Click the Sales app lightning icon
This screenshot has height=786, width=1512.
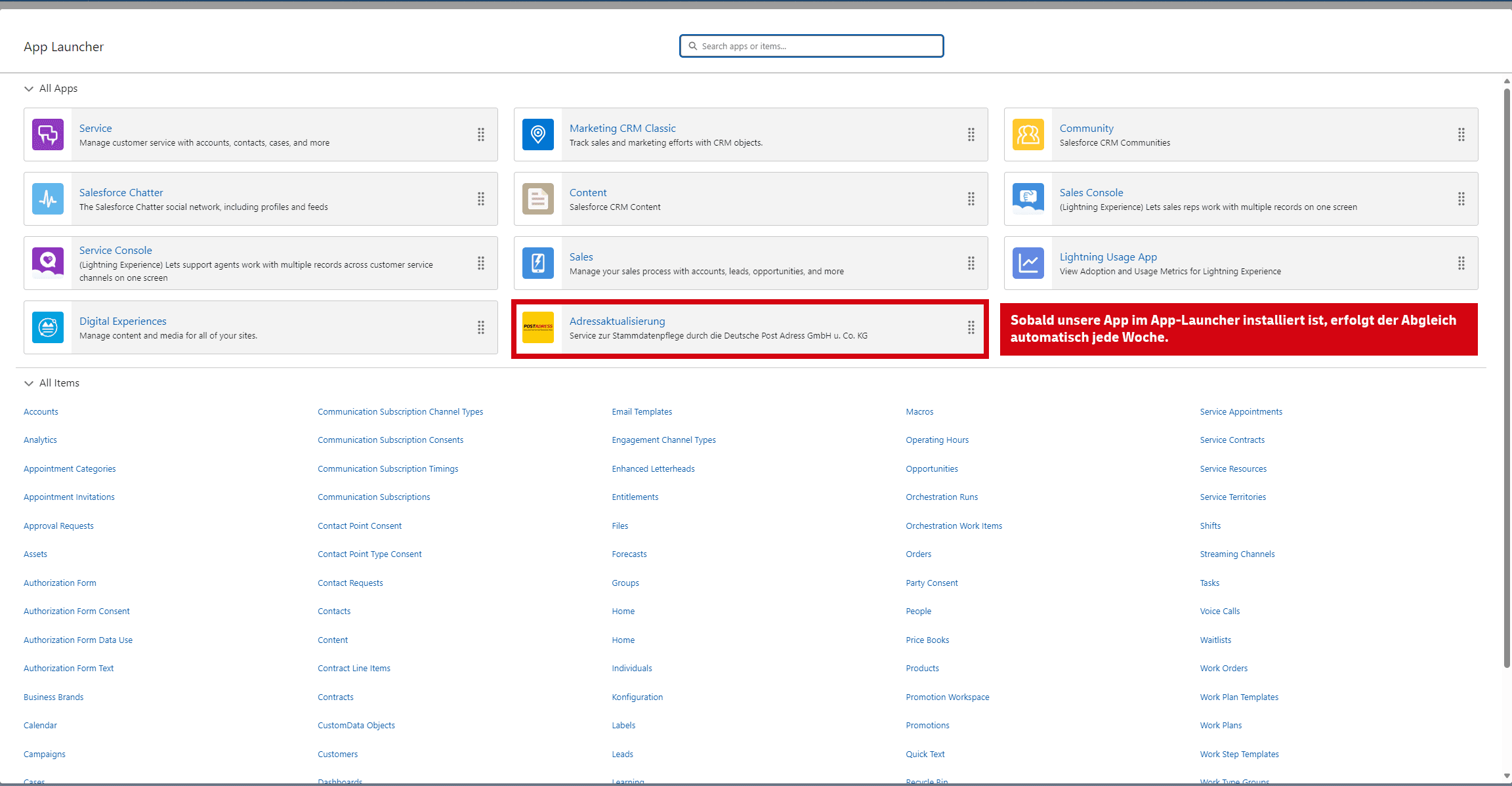[538, 263]
